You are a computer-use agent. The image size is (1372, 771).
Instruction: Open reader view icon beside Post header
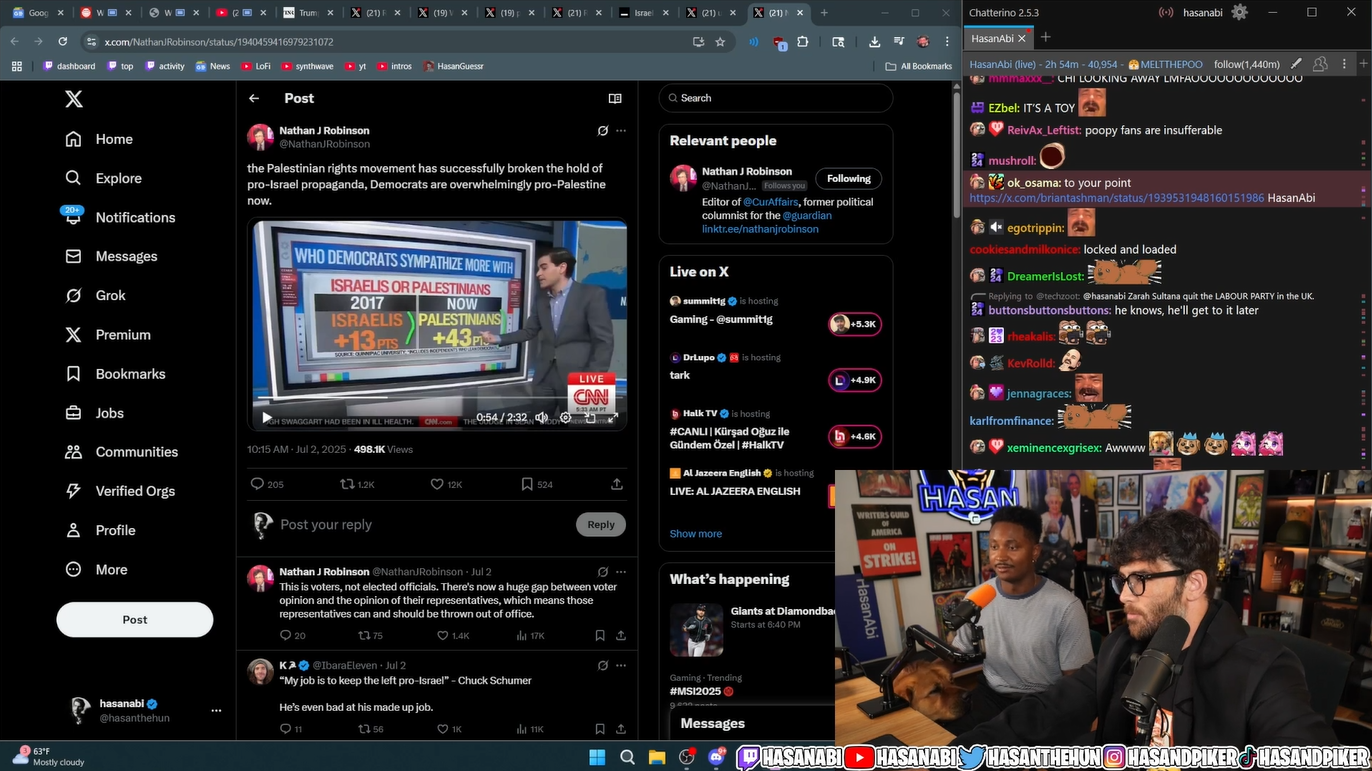615,98
